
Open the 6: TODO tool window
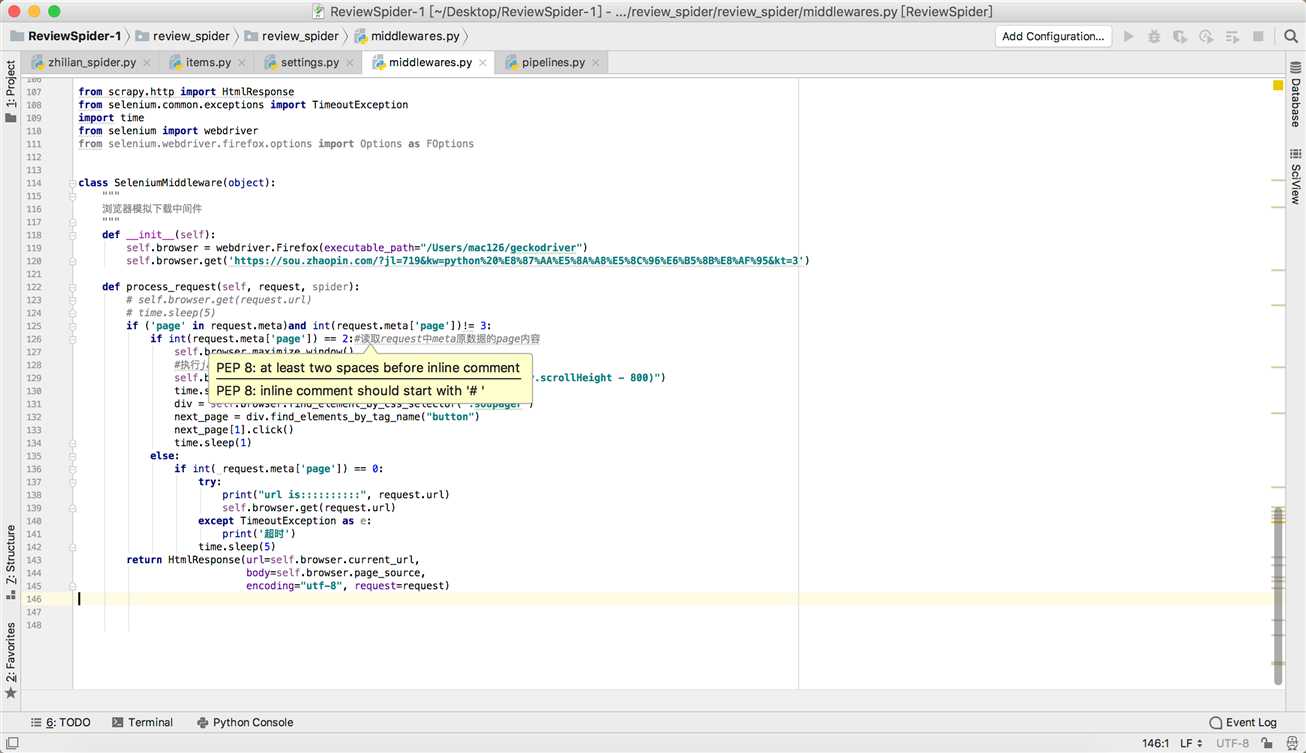(x=61, y=722)
